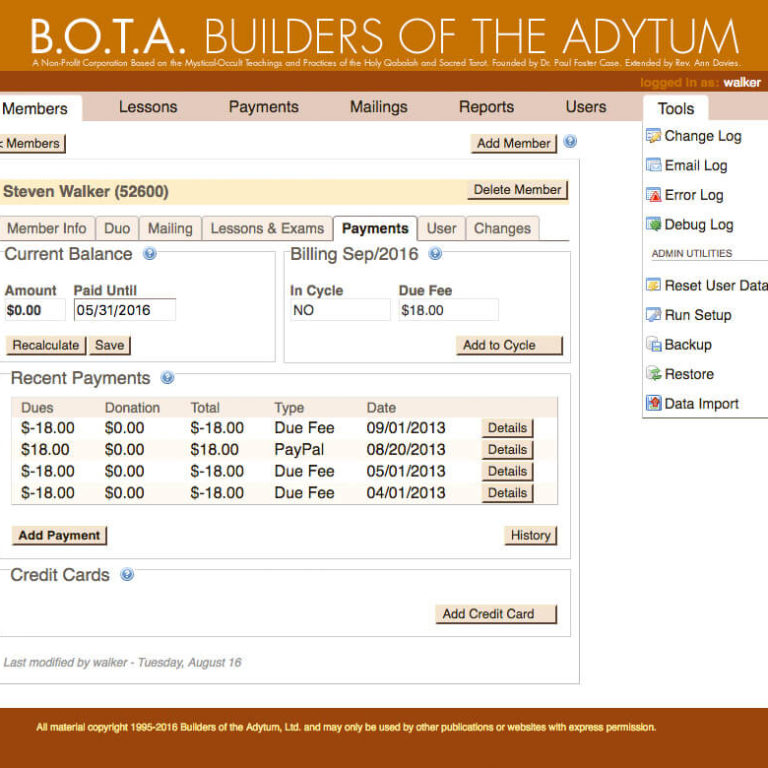The image size is (768, 768).
Task: Open the Debug Log menu entry
Action: click(x=698, y=225)
